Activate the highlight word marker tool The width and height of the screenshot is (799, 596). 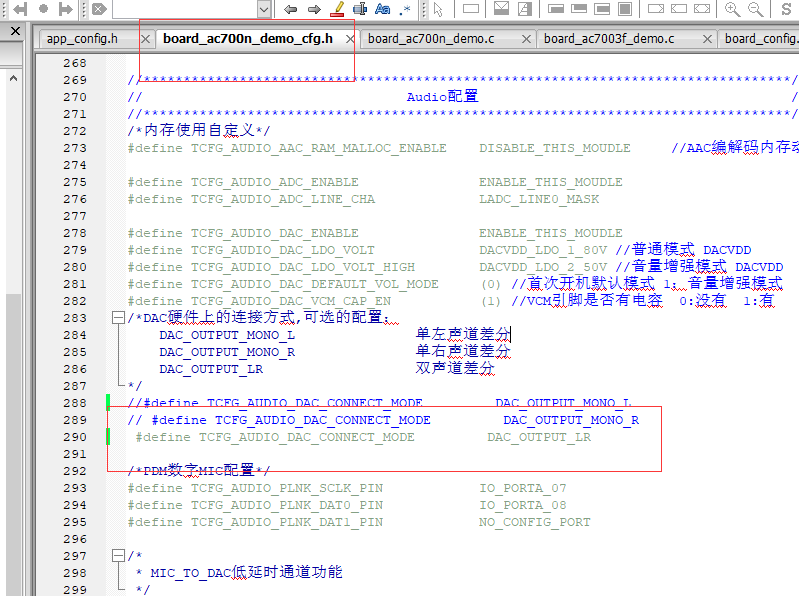click(337, 9)
